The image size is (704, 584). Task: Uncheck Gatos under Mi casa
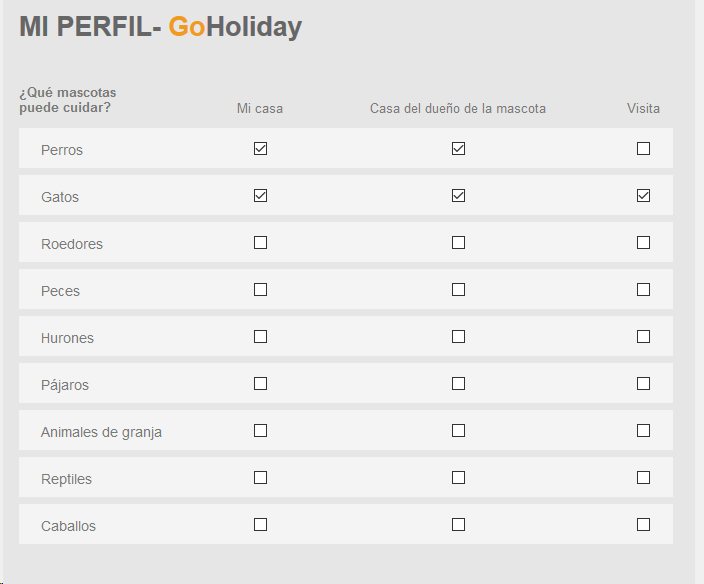coord(261,196)
